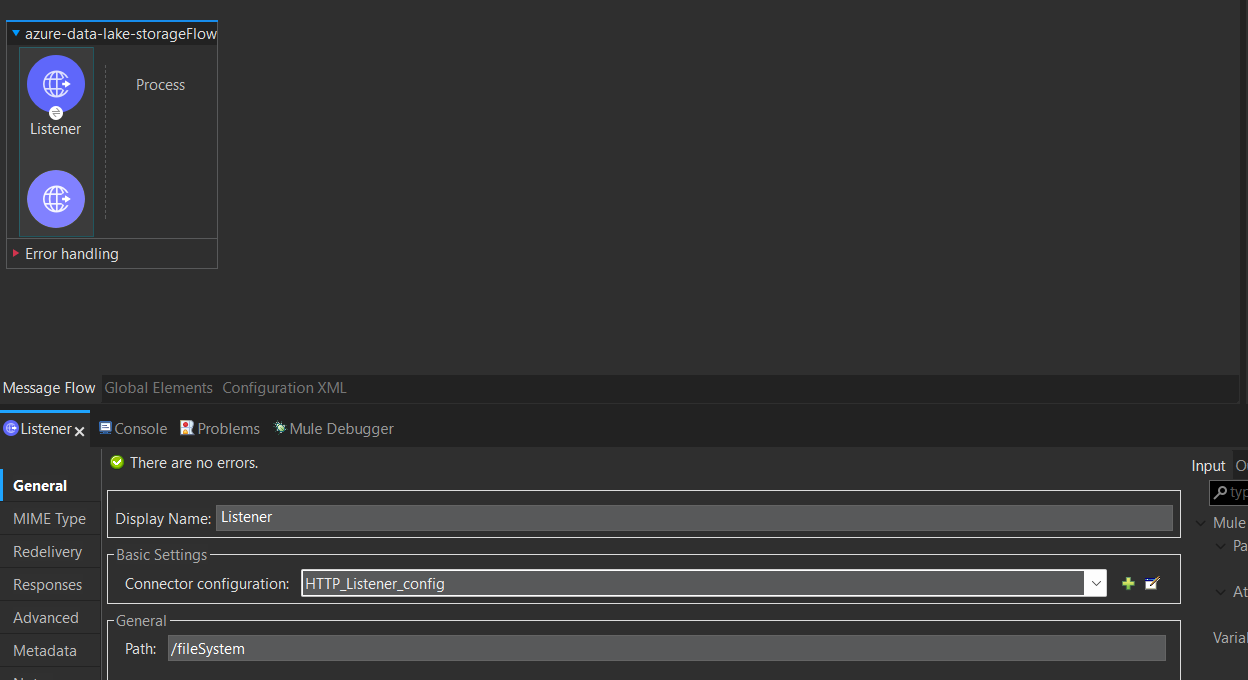Switch to the Global Elements tab
Viewport: 1248px width, 680px height.
click(158, 388)
